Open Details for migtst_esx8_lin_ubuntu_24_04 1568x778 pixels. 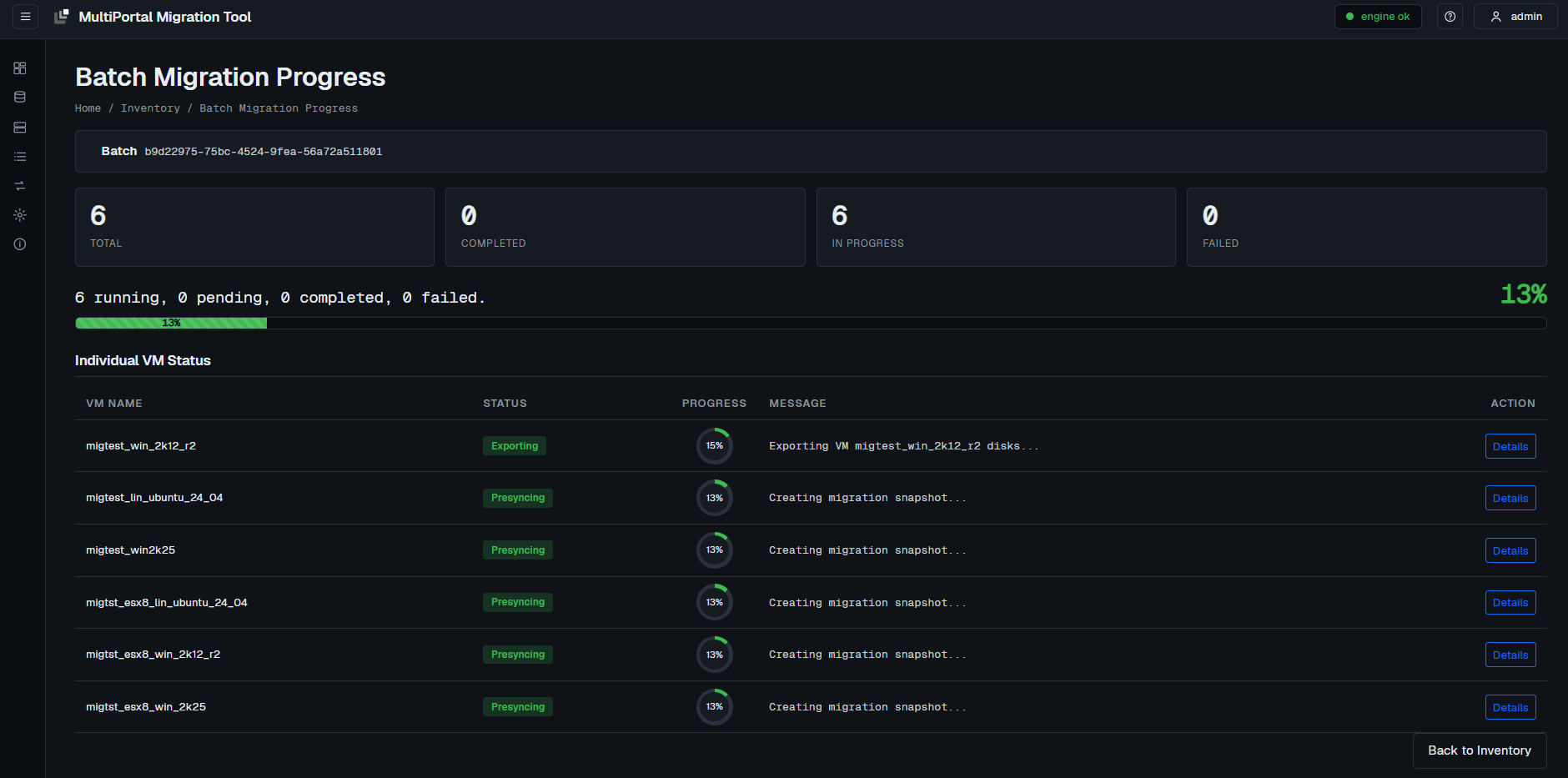[x=1510, y=602]
